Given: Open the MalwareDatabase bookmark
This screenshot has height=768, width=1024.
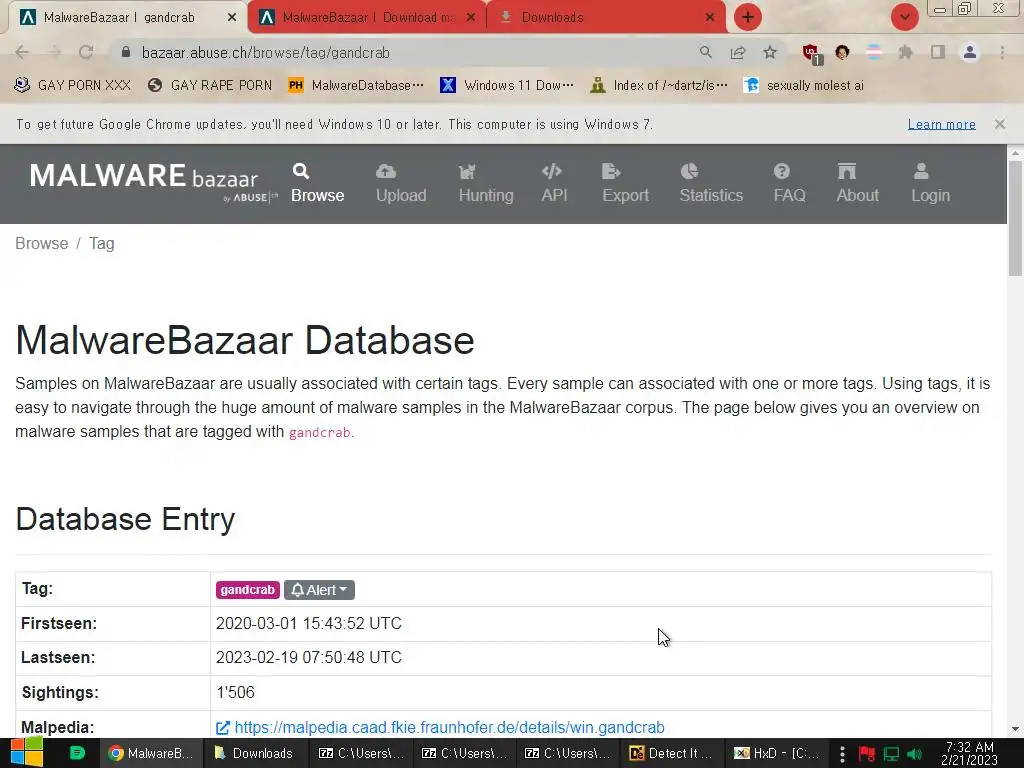Looking at the screenshot, I should click(x=356, y=86).
